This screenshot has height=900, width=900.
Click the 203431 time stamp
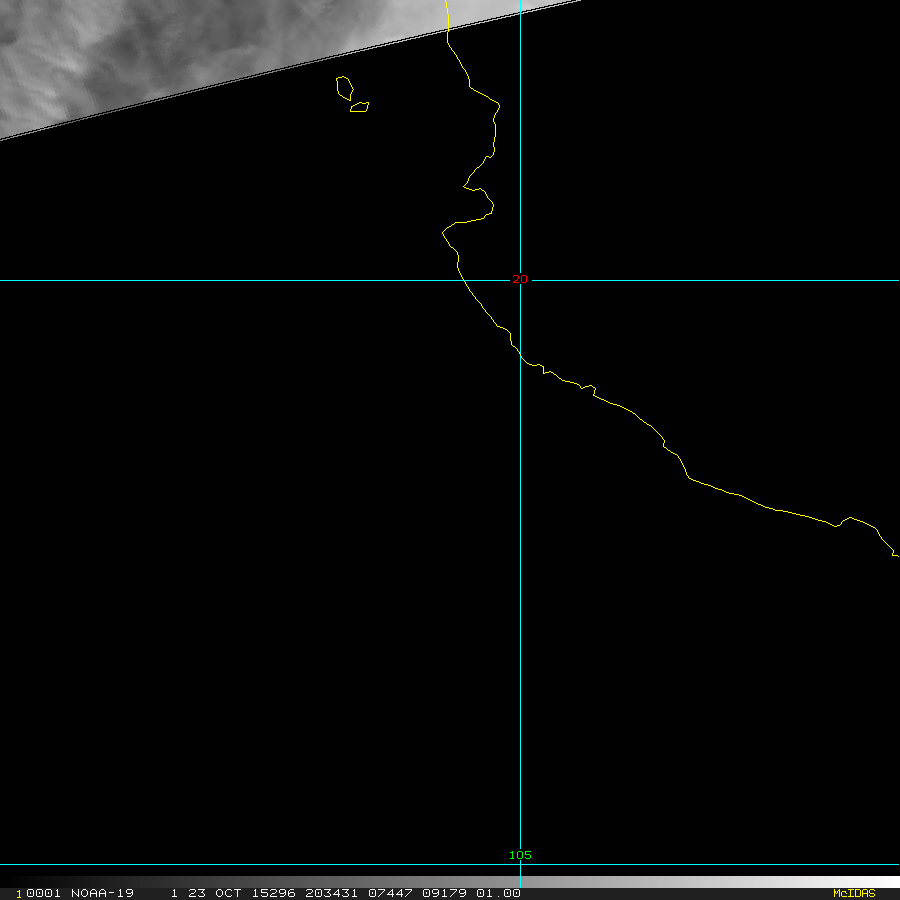click(x=331, y=893)
